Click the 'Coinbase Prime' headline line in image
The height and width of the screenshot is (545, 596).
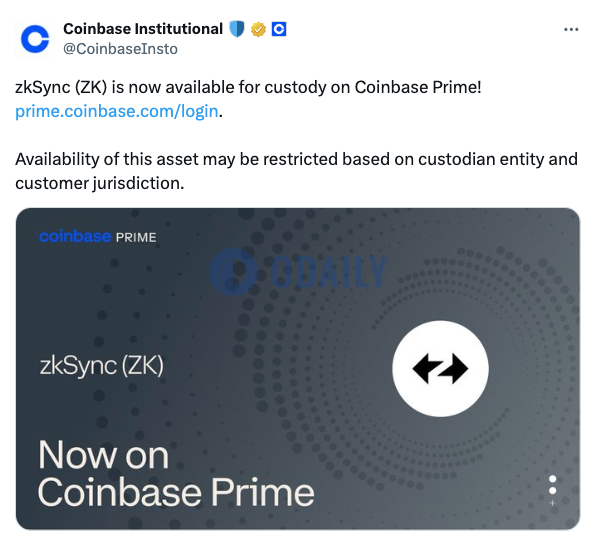pos(176,493)
